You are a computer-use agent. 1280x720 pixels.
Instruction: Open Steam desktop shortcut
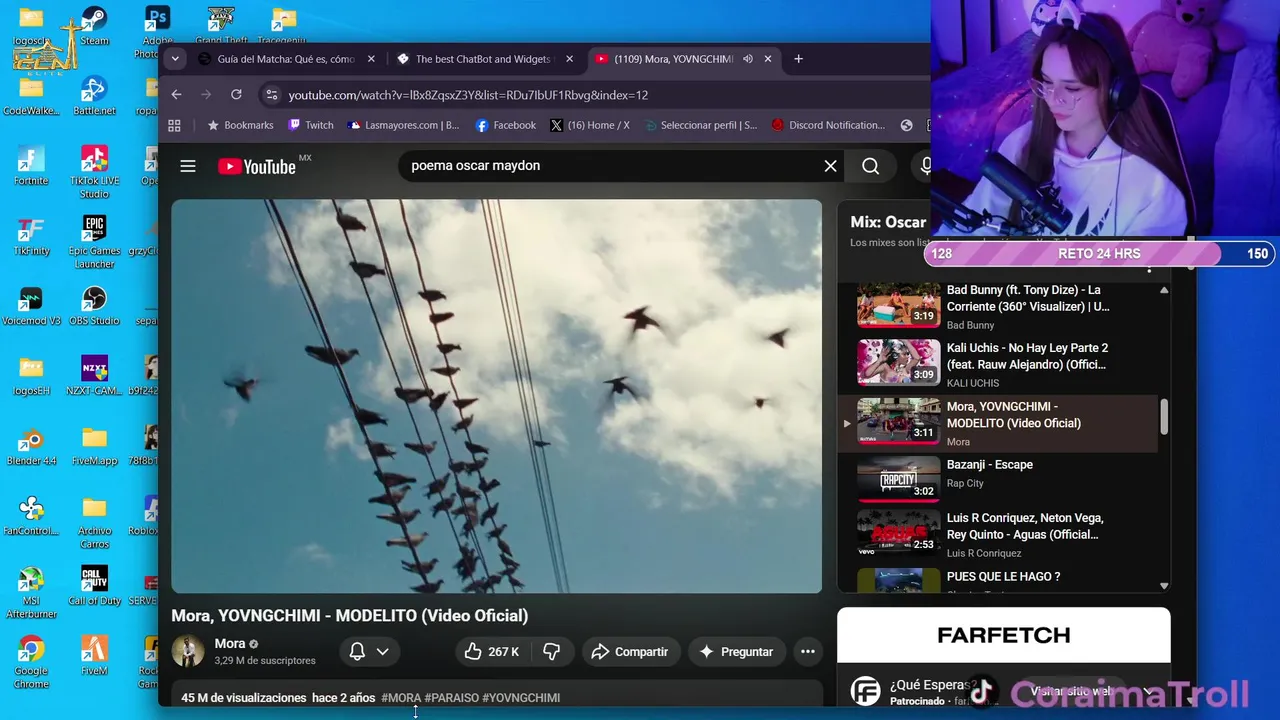[94, 26]
